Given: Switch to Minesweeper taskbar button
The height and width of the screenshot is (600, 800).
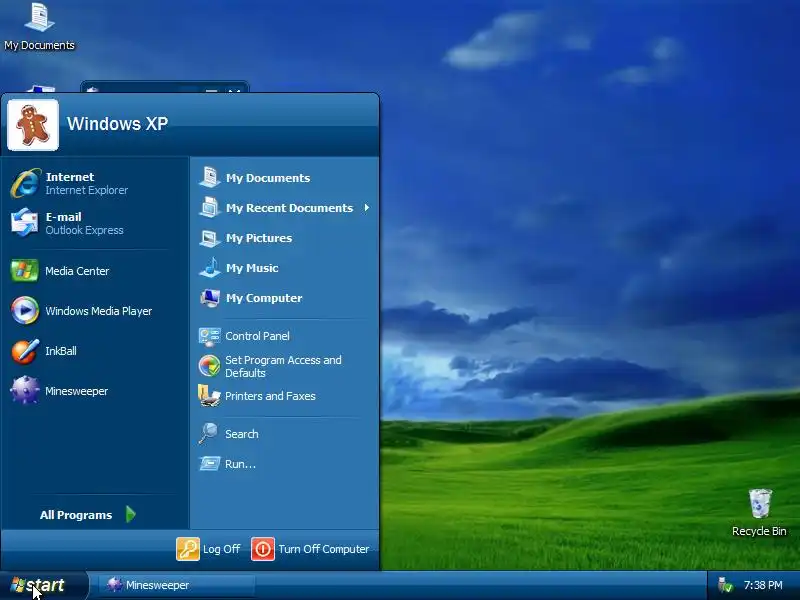Looking at the screenshot, I should coord(177,585).
